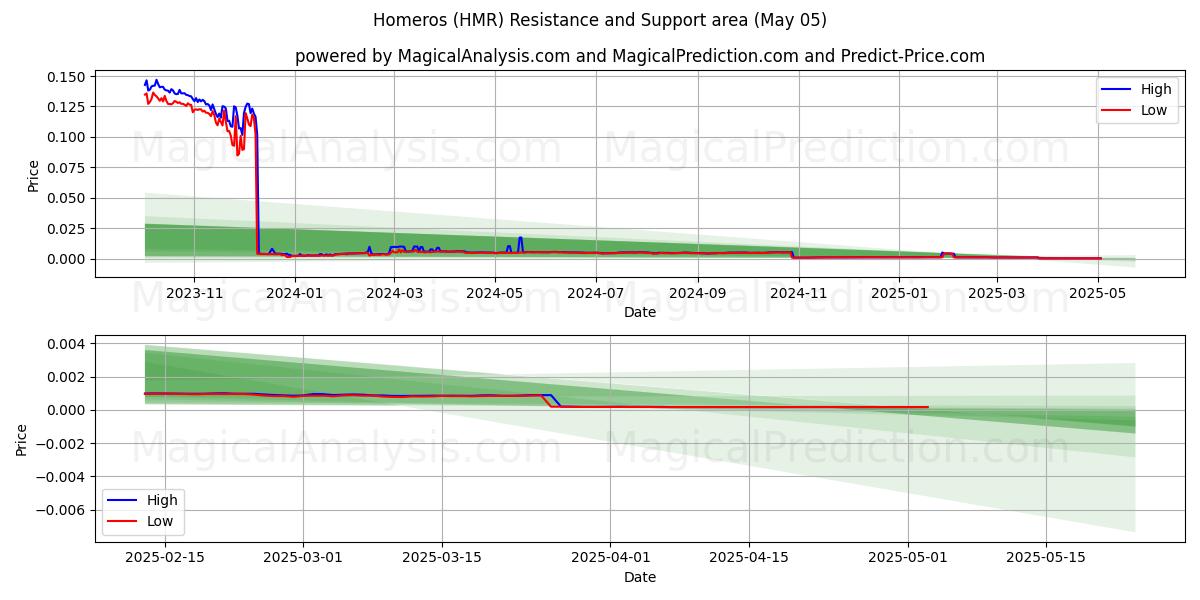Click 'High' in the top chart legend
The height and width of the screenshot is (600, 1200).
1156,89
